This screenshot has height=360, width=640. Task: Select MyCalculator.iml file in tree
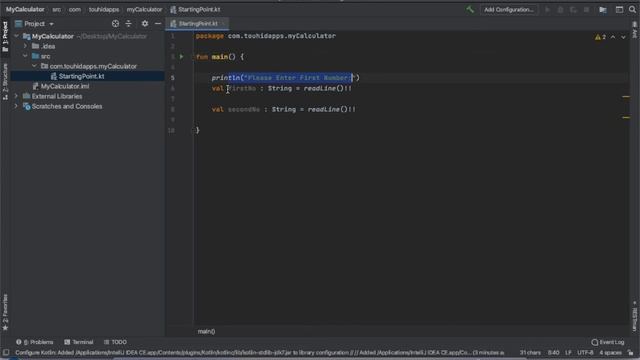click(x=64, y=86)
